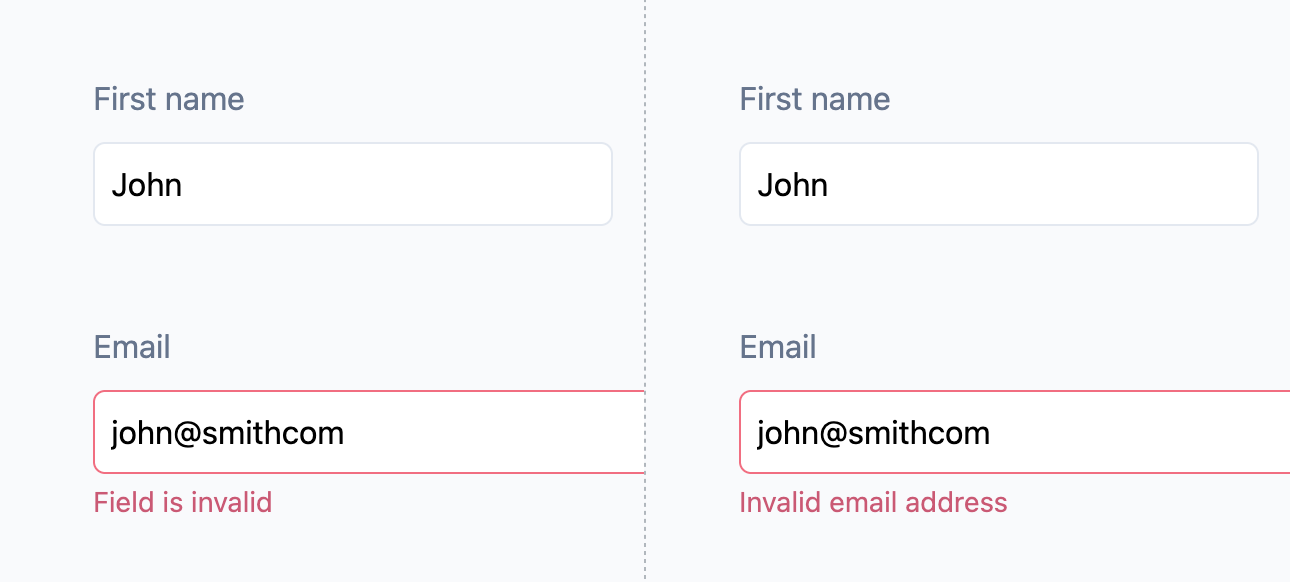Click the 'Field is invalid' error message
Viewport: 1290px width, 582px height.
tap(183, 502)
